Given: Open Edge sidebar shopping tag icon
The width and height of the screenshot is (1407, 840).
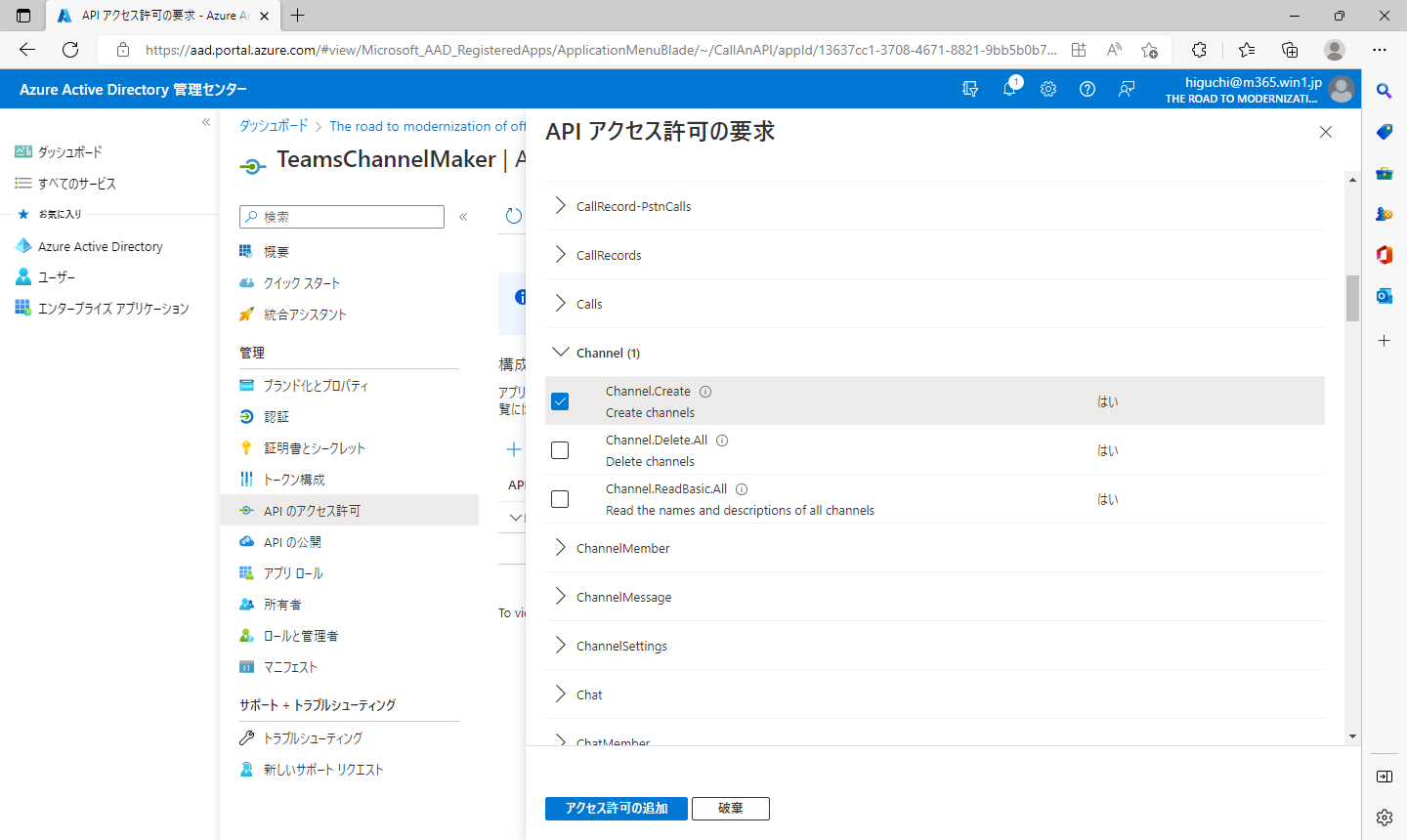Looking at the screenshot, I should [x=1385, y=132].
